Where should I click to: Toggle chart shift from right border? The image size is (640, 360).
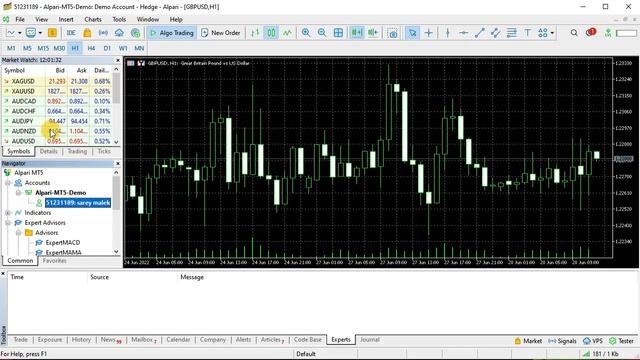[x=373, y=33]
